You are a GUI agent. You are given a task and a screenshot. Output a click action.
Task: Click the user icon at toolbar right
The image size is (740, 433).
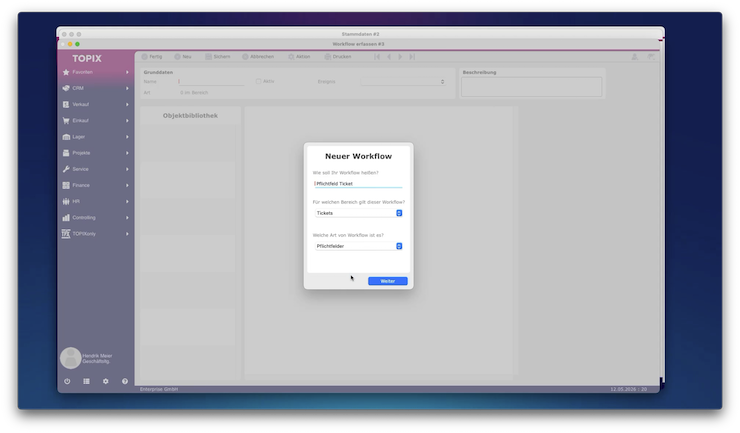click(635, 57)
